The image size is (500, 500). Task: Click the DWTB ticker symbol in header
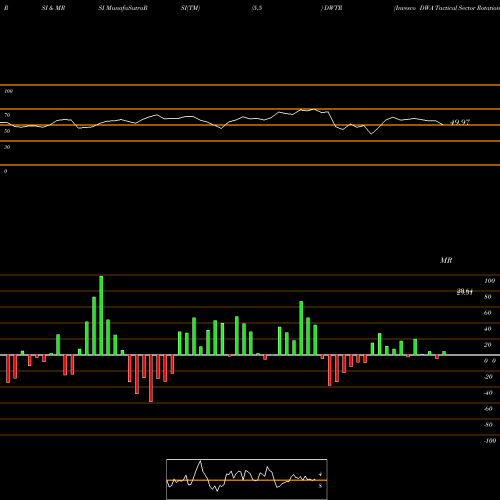pyautogui.click(x=333, y=8)
